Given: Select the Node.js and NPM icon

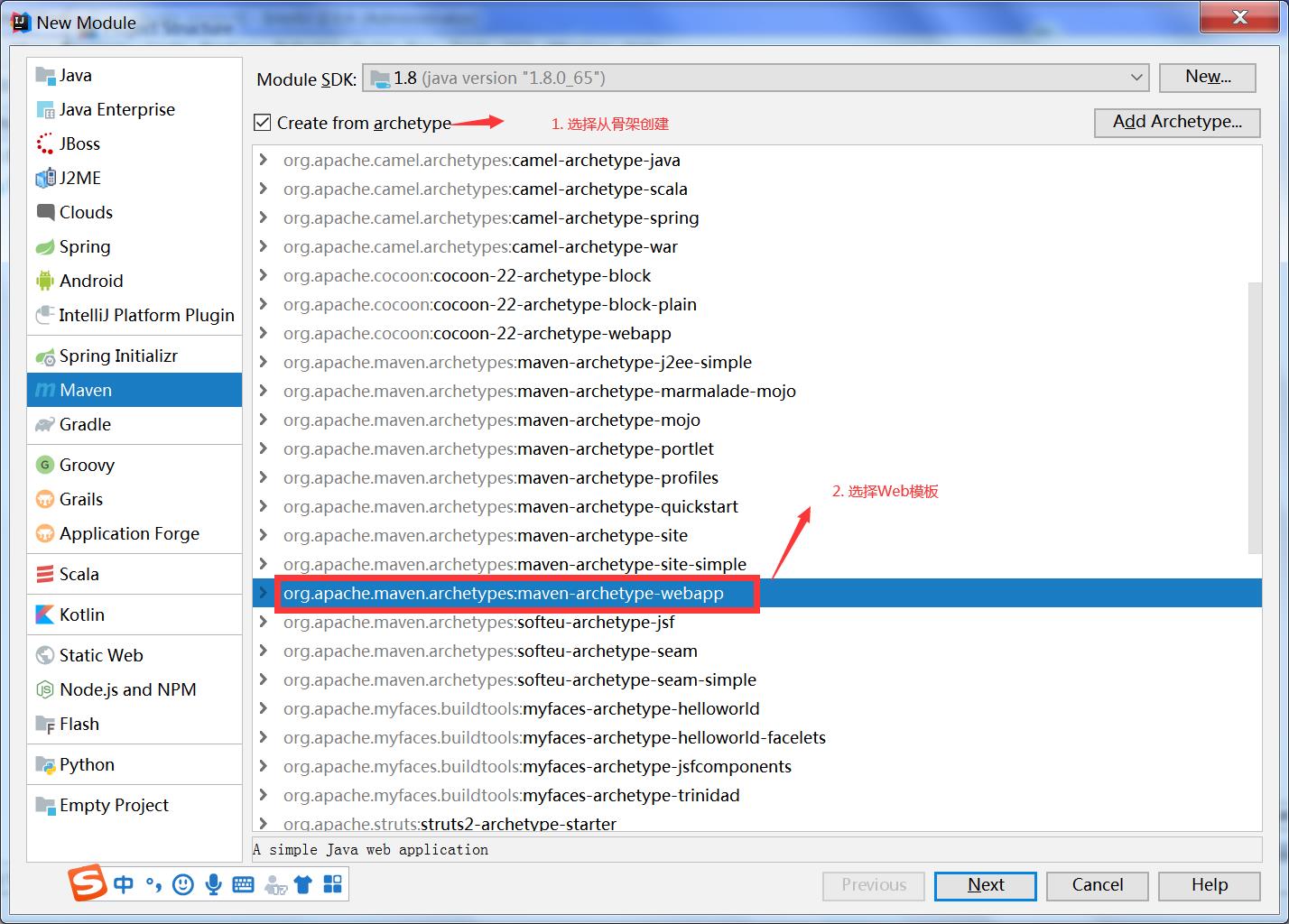Looking at the screenshot, I should (45, 689).
